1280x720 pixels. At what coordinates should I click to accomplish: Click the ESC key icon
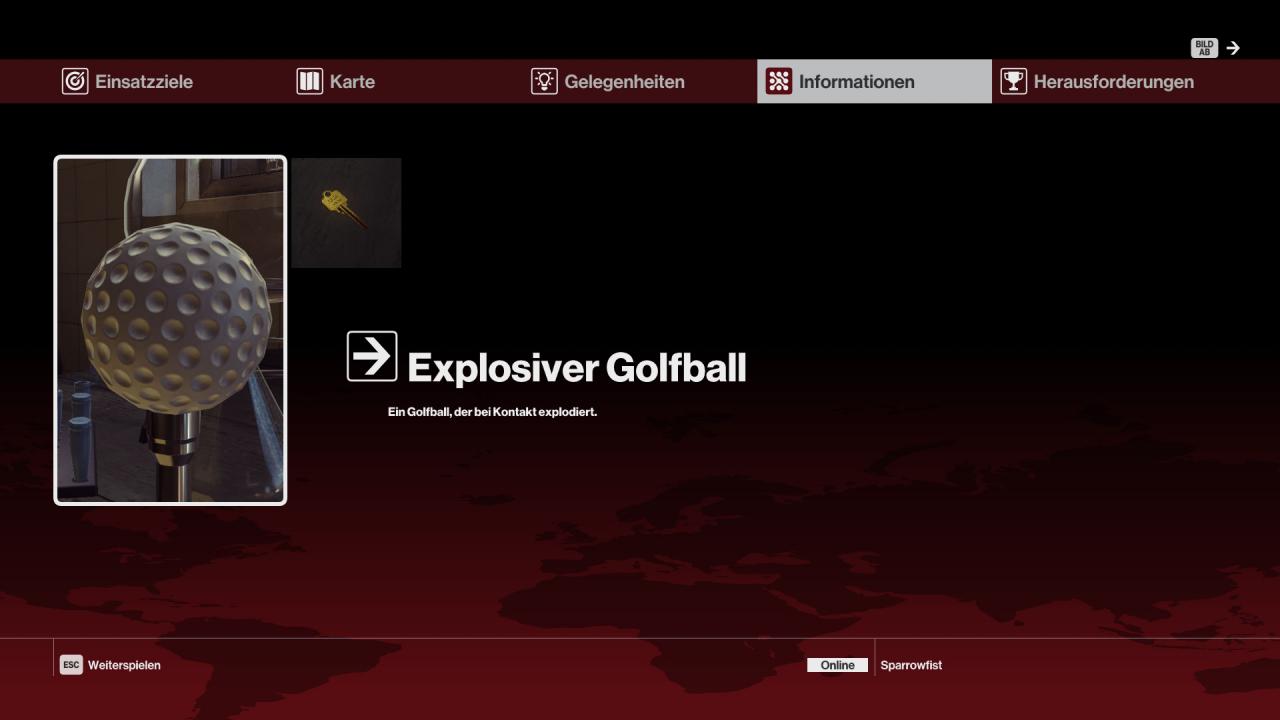click(71, 665)
